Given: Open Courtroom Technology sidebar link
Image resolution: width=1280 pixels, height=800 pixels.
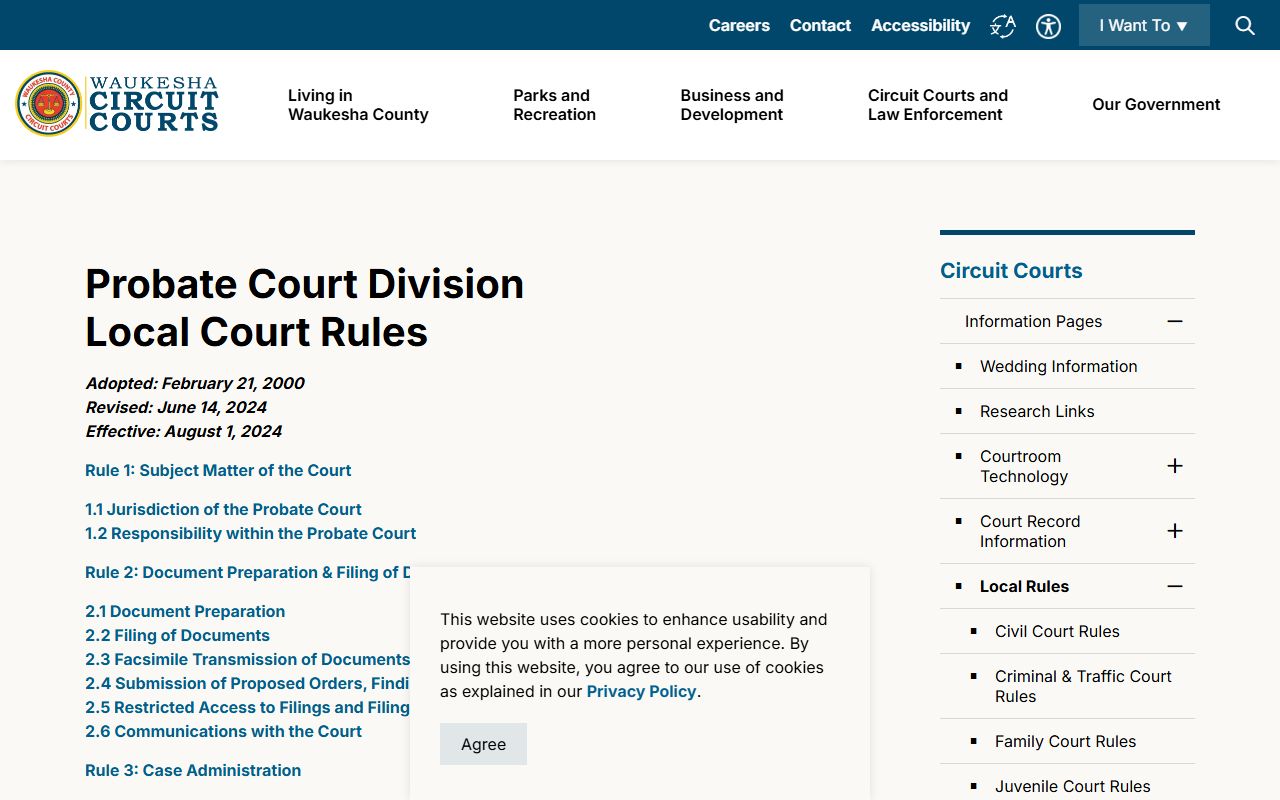Looking at the screenshot, I should [x=1024, y=466].
